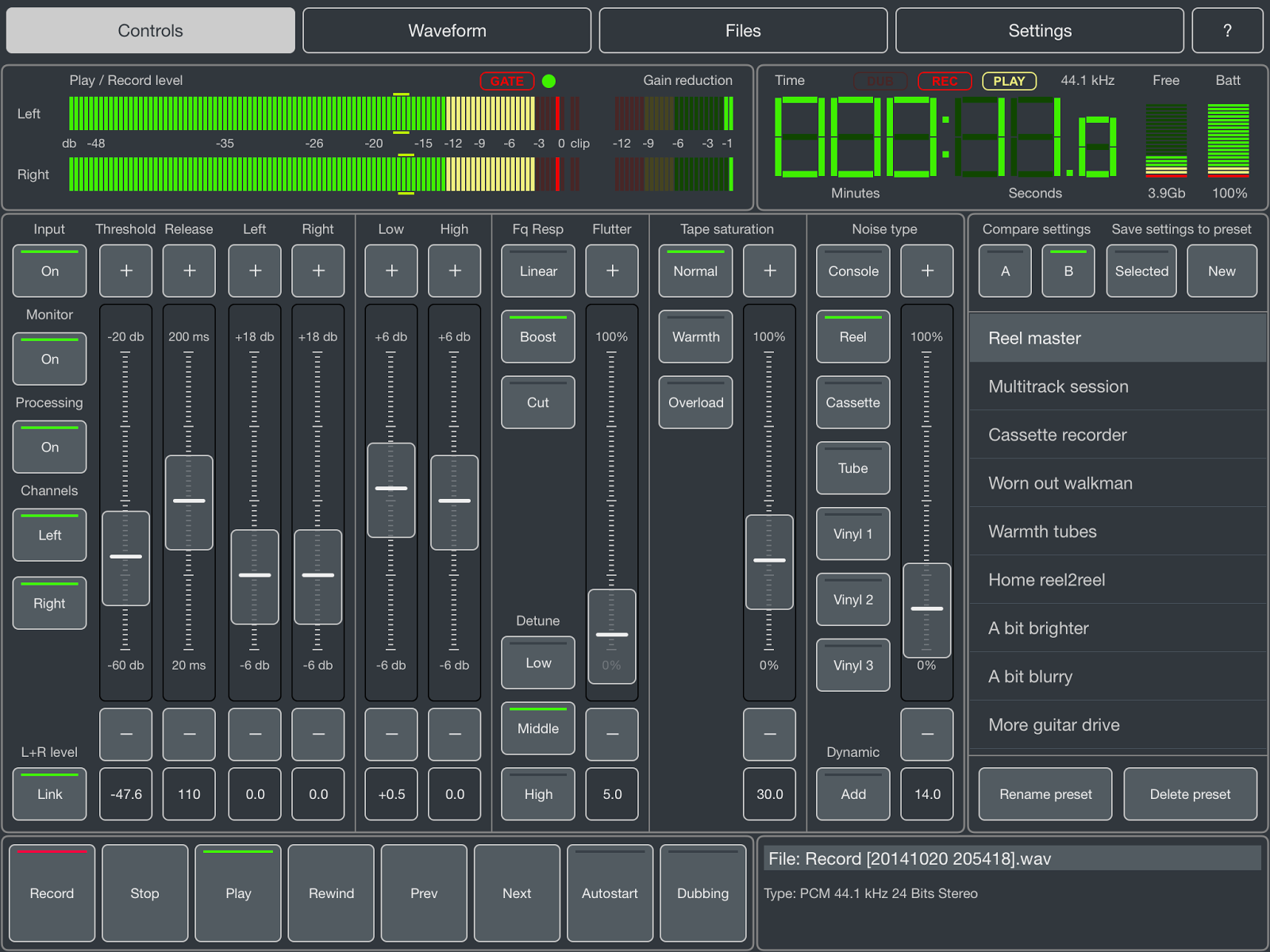
Task: Toggle the L+R level Link button
Action: pos(50,793)
